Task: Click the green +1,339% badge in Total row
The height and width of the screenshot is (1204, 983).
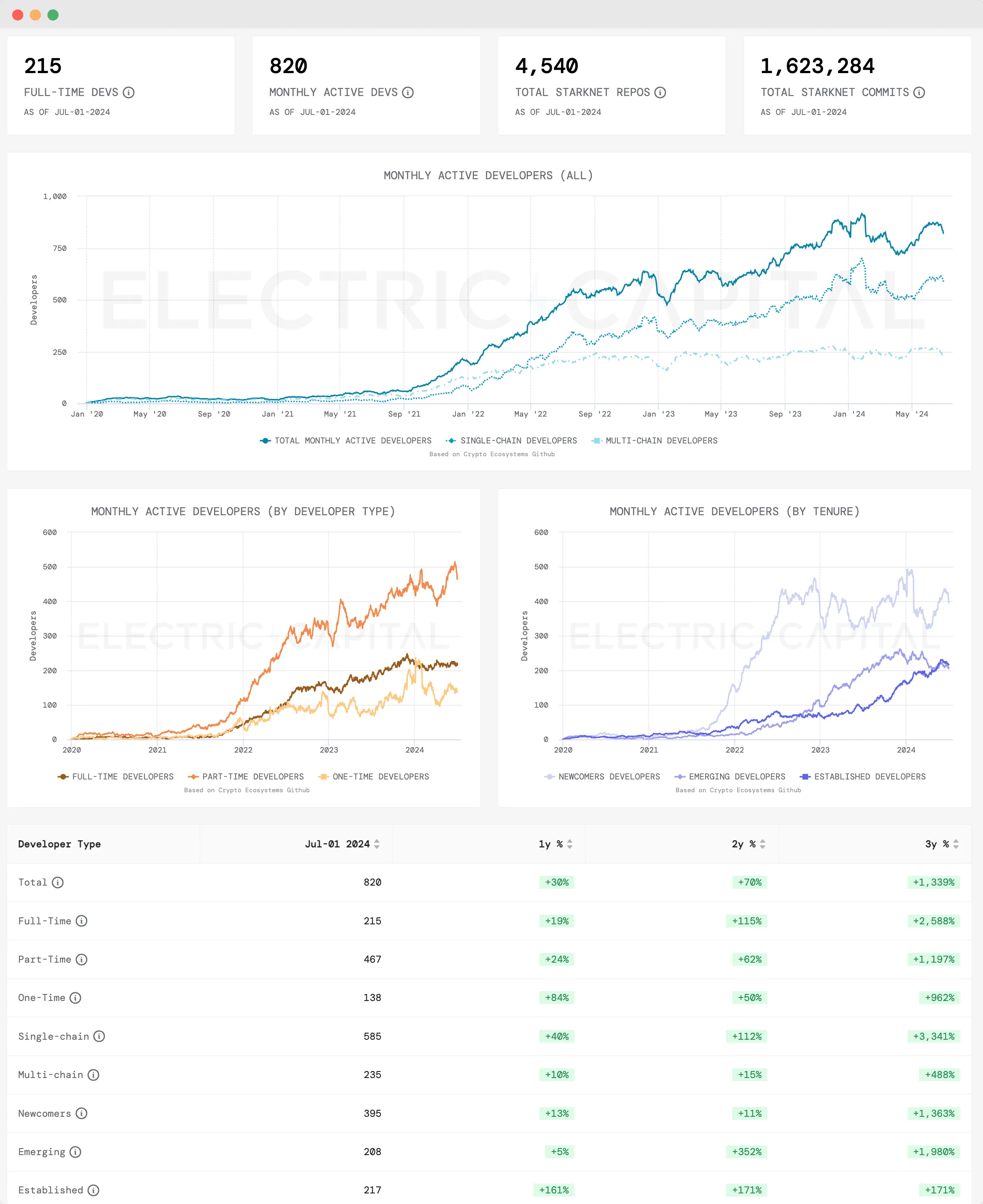Action: click(x=934, y=882)
